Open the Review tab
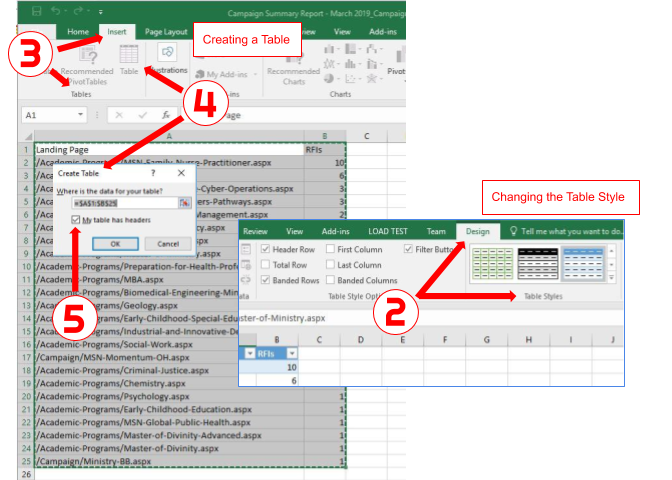This screenshot has width=672, height=480. [255, 231]
